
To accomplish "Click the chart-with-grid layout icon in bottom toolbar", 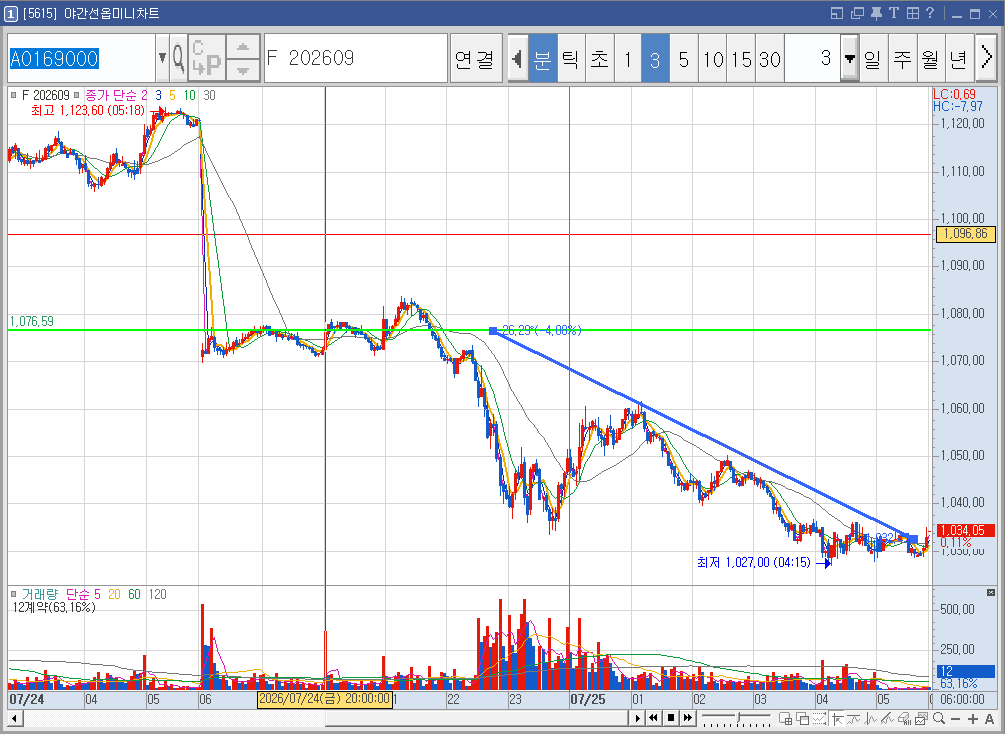I will pyautogui.click(x=785, y=719).
